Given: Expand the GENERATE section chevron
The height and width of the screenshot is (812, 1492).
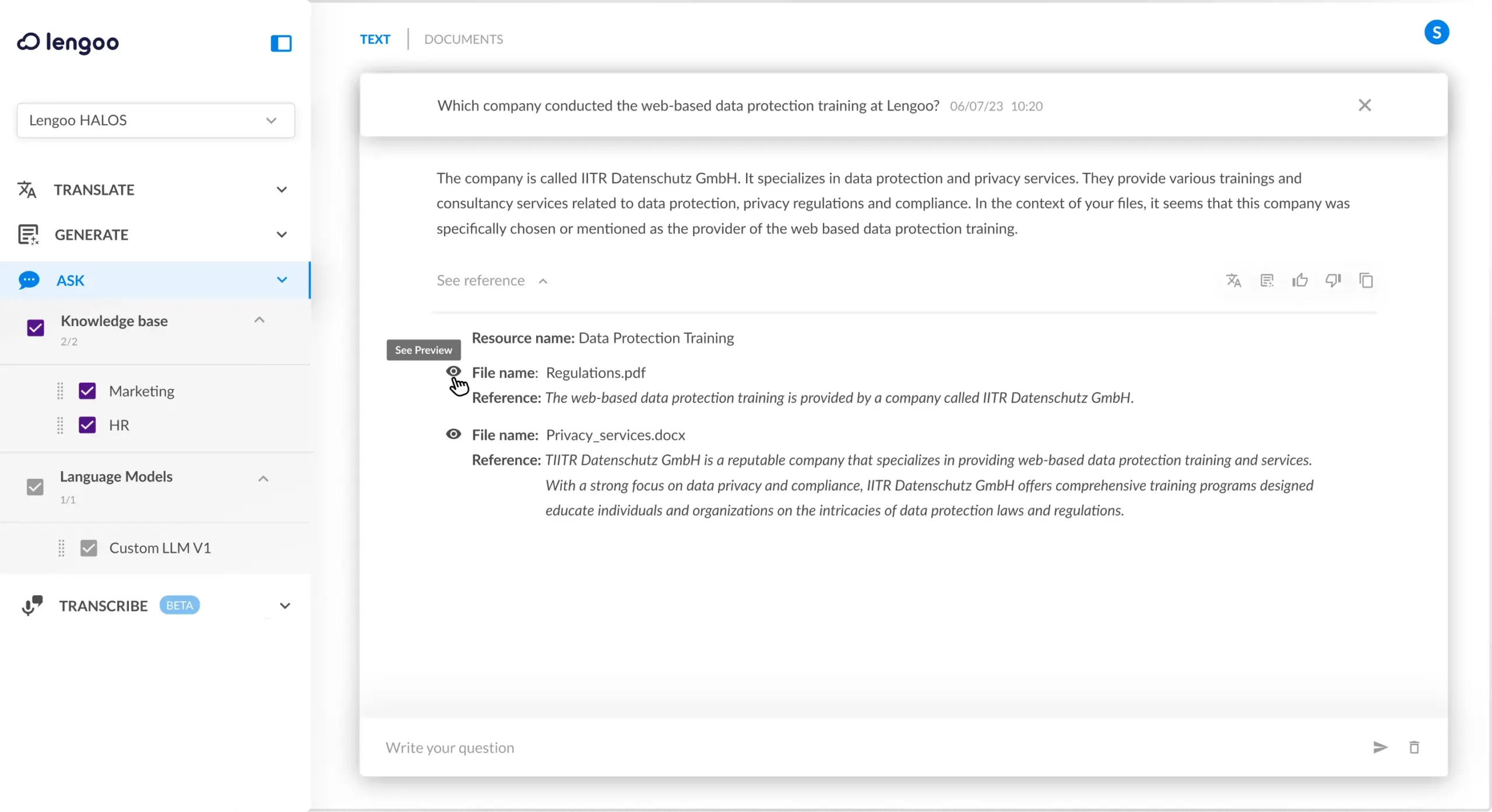Looking at the screenshot, I should (281, 234).
